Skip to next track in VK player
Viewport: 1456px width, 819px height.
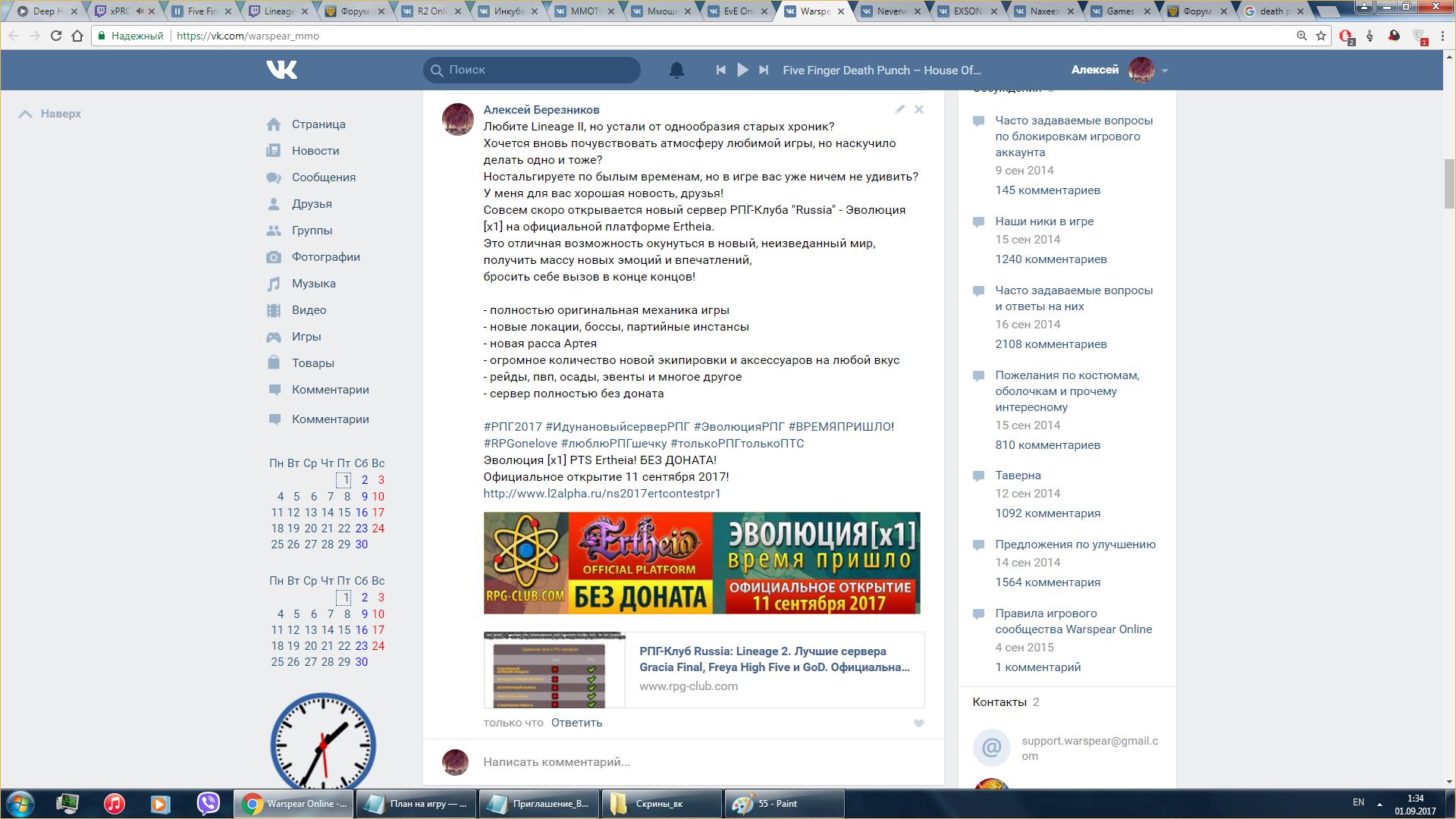click(764, 70)
